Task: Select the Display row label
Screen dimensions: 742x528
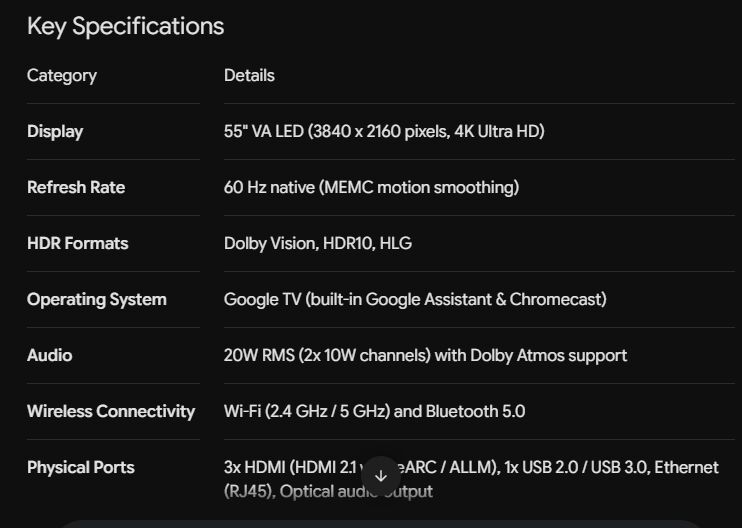Action: pyautogui.click(x=55, y=132)
